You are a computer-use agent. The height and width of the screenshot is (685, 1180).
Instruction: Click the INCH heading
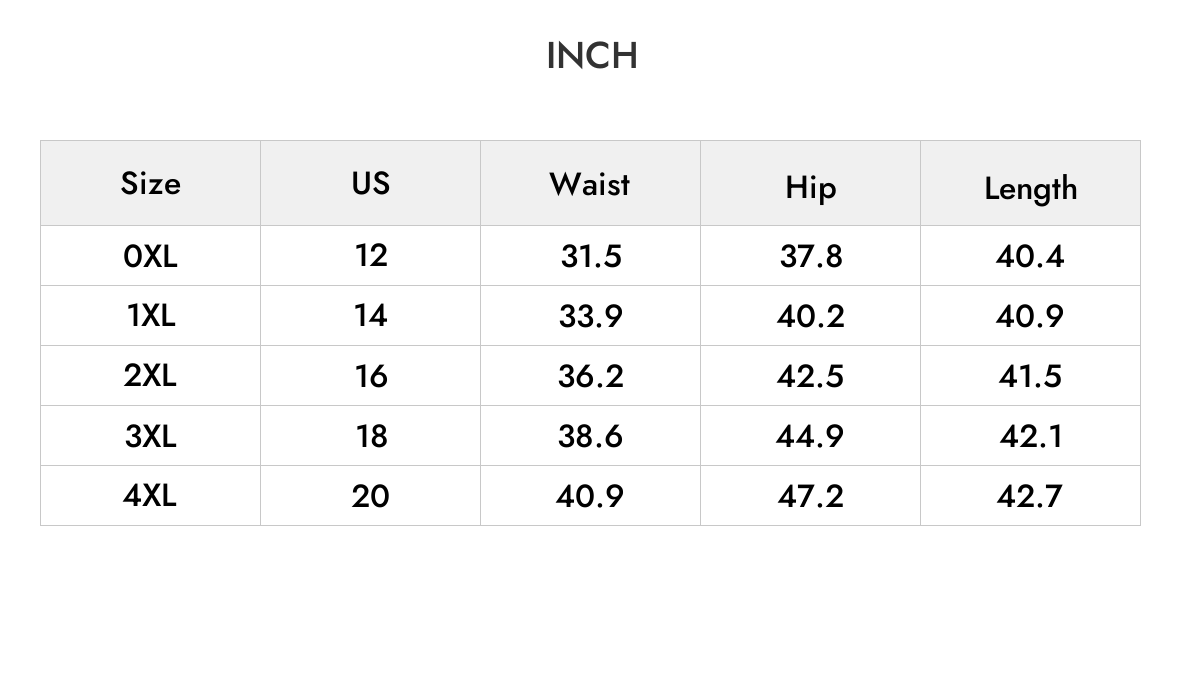(592, 56)
